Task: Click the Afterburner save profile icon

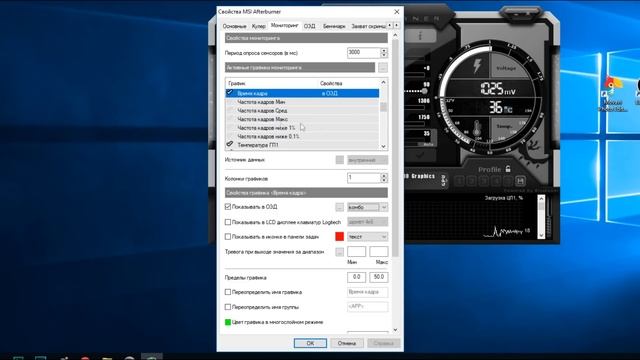Action: tap(520, 181)
